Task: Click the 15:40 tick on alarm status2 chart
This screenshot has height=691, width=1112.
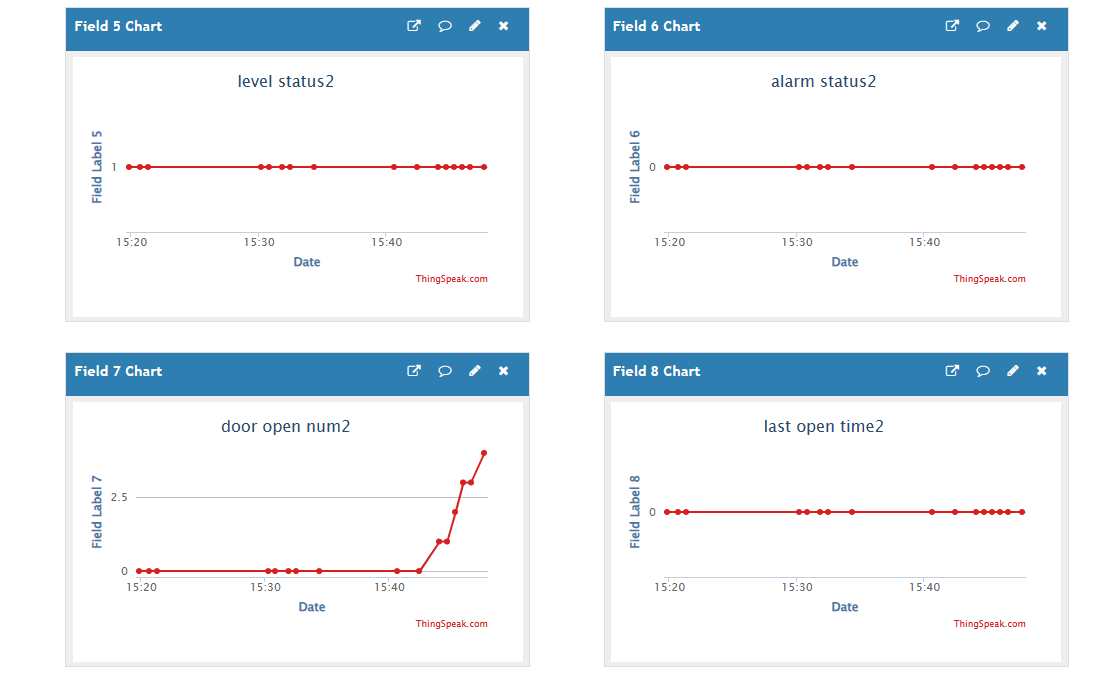Action: [x=925, y=243]
